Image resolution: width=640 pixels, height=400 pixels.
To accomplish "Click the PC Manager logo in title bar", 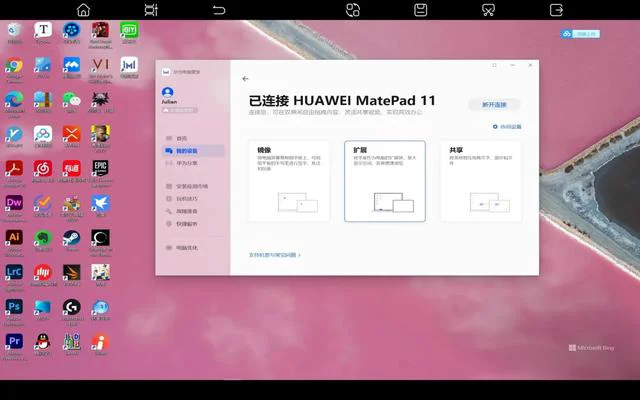I will pyautogui.click(x=165, y=72).
